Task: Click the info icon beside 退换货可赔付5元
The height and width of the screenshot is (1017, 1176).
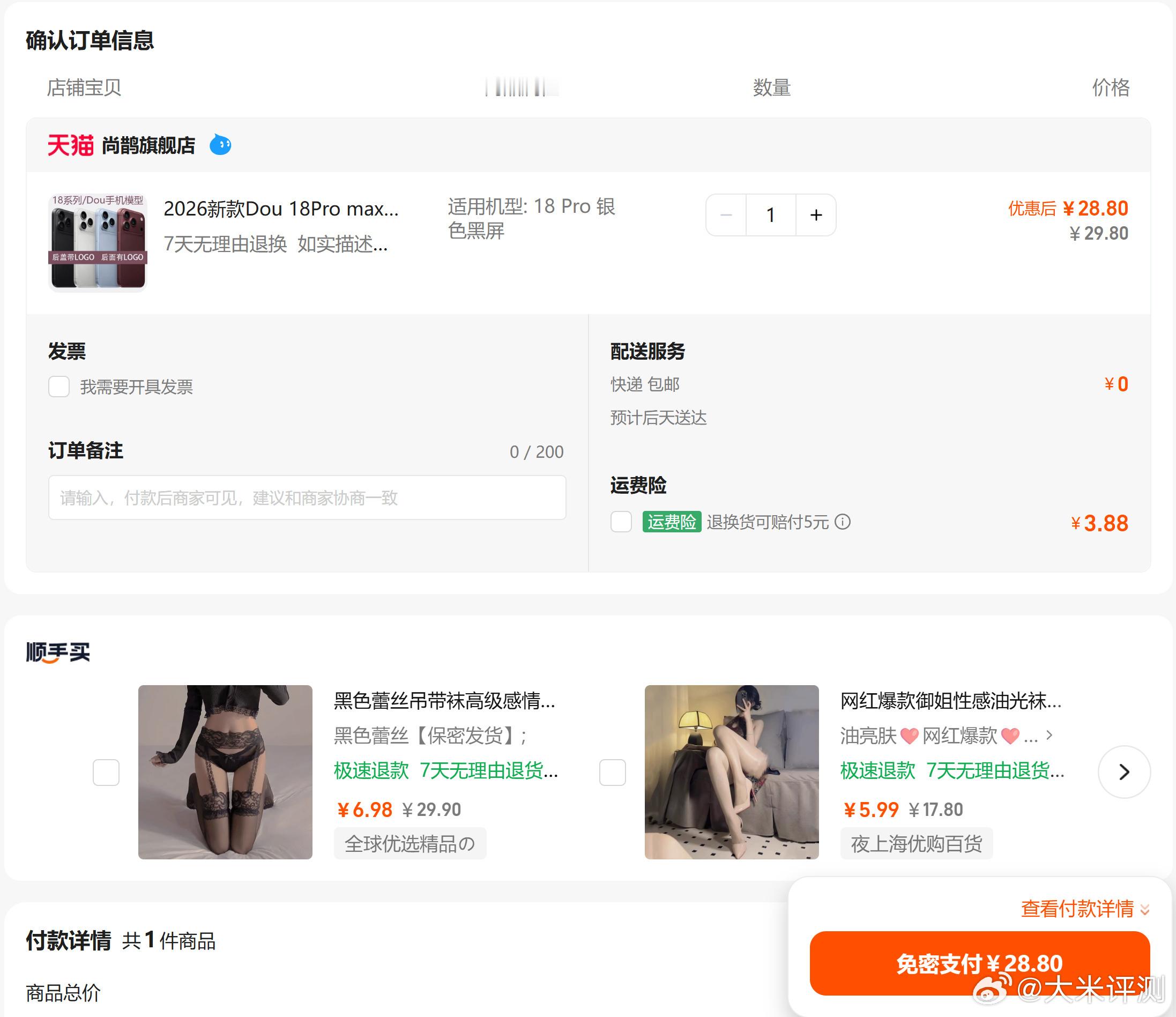Action: coord(843,522)
